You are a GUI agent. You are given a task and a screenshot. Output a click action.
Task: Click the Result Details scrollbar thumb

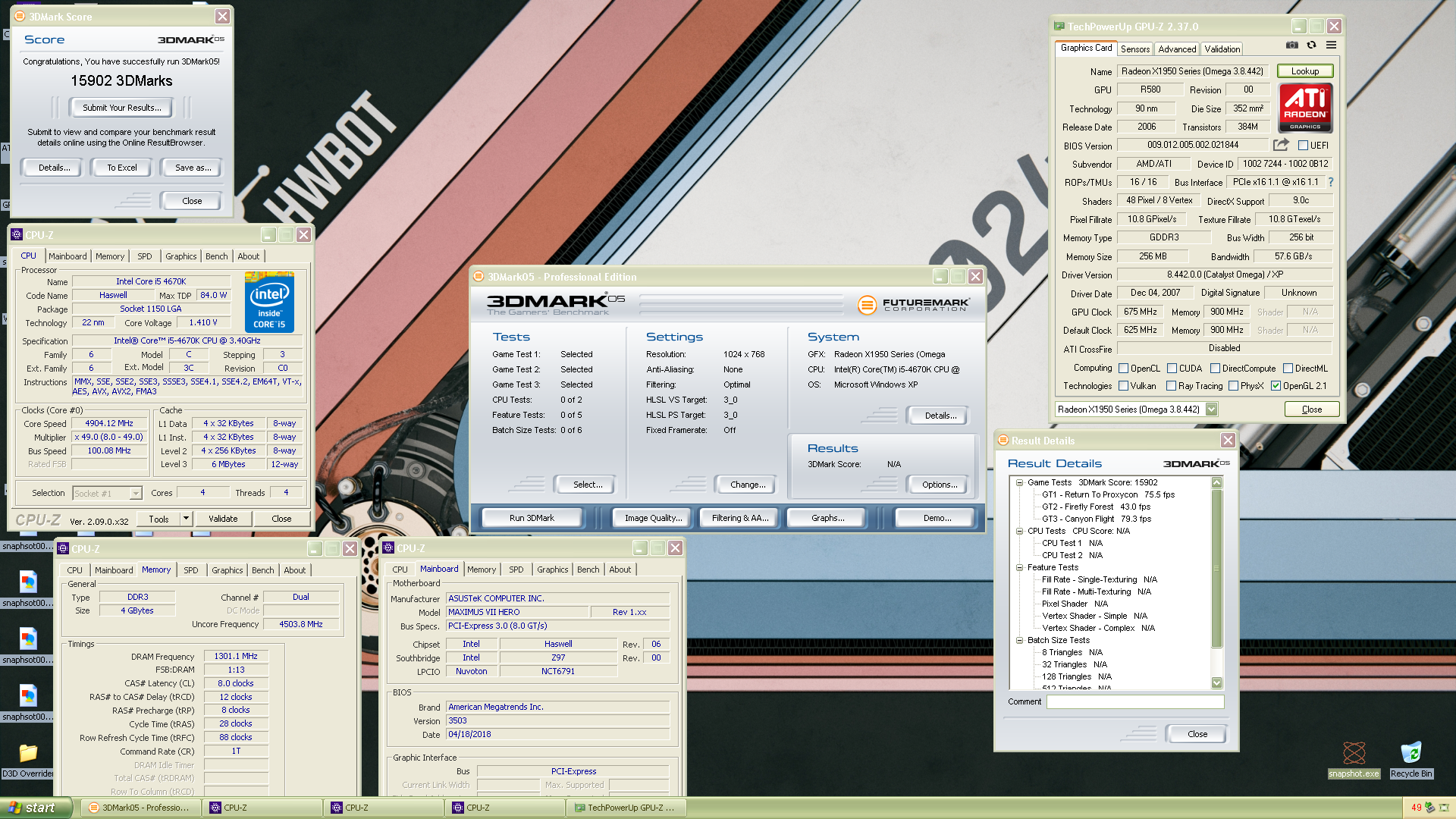1217,569
